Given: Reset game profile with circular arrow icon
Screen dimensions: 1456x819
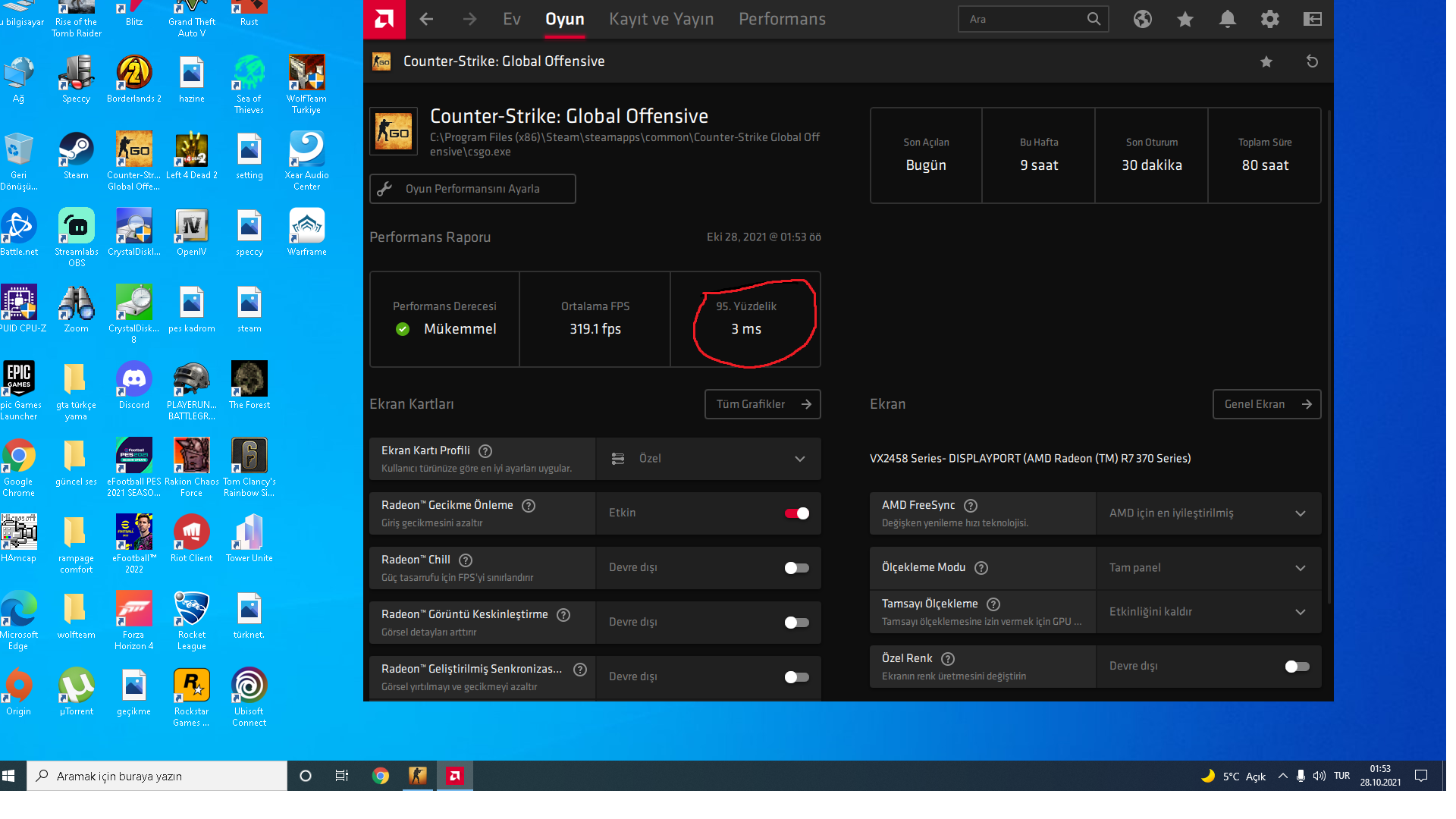Looking at the screenshot, I should tap(1312, 61).
